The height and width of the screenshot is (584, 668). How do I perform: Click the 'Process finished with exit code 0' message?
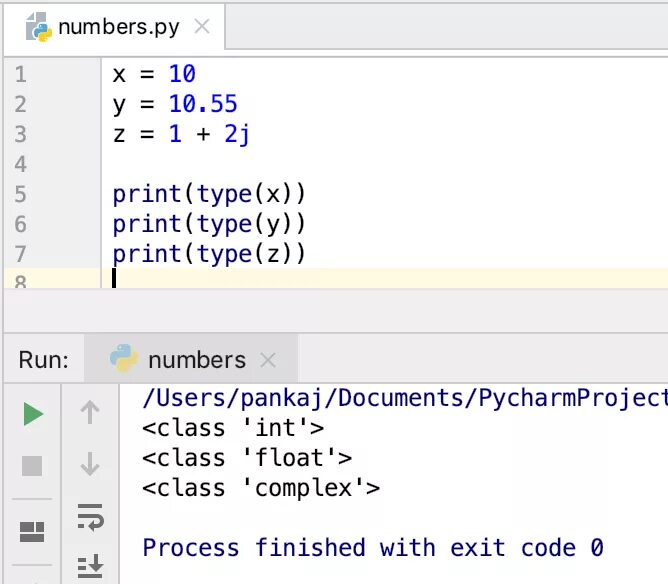coord(373,548)
